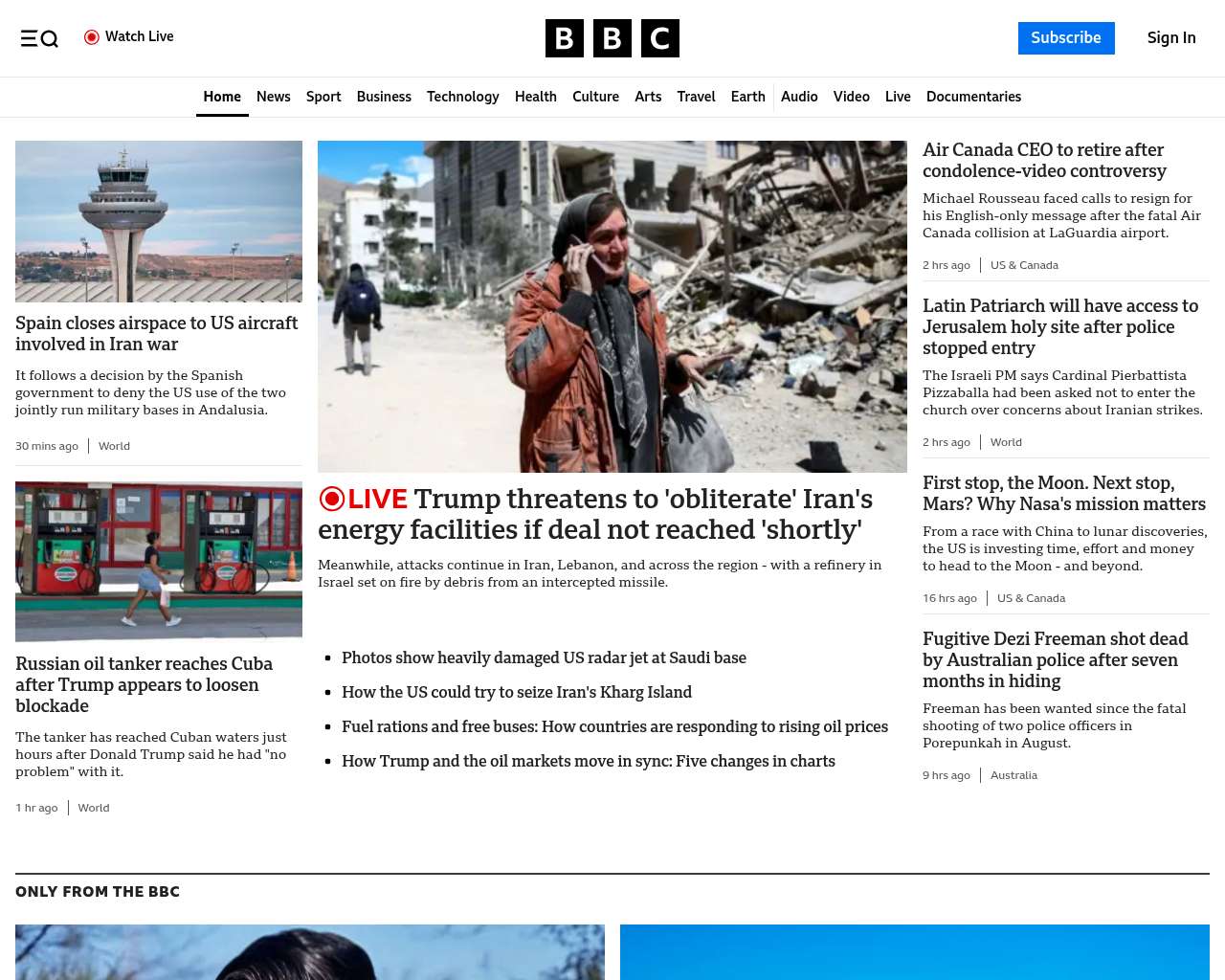Click World tag under Spain airspace story
This screenshot has height=980, width=1225.
(114, 446)
